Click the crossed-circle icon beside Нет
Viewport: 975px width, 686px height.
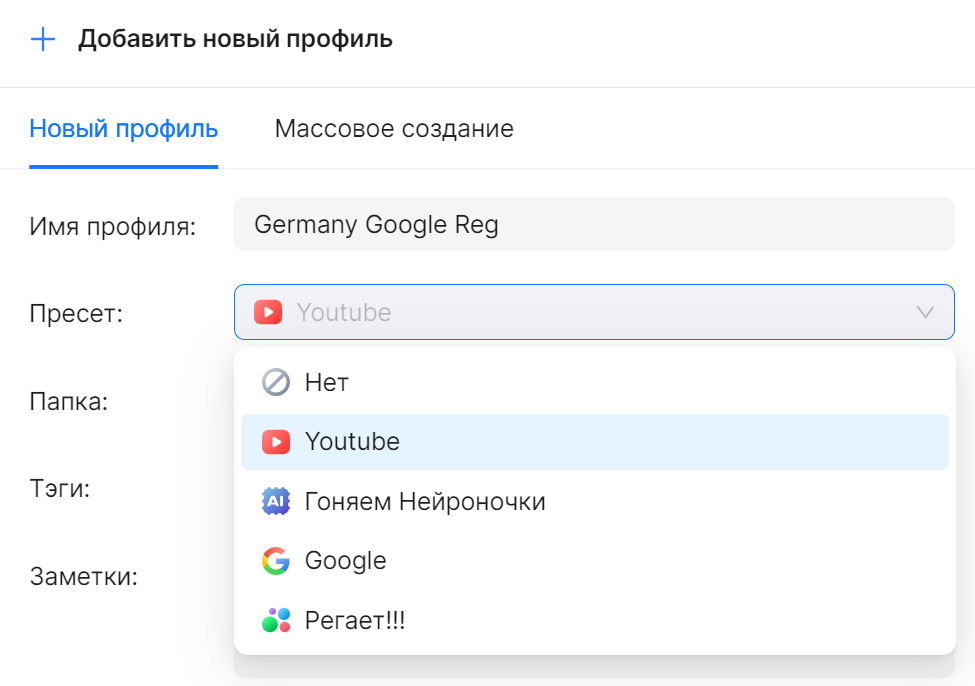(275, 382)
